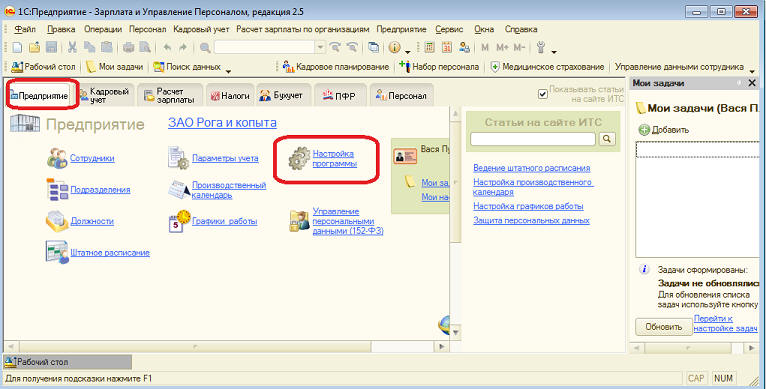
Task: Open the ЗАО Рога и копыта link
Action: (x=222, y=123)
